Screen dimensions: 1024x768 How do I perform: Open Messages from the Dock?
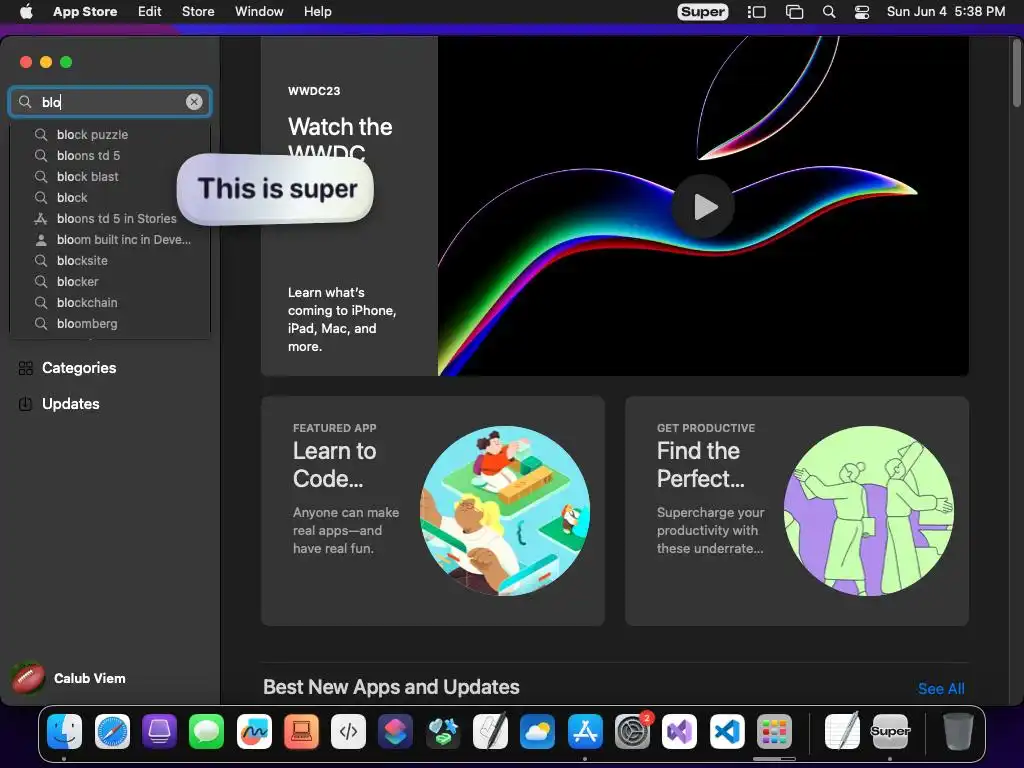[x=206, y=731]
